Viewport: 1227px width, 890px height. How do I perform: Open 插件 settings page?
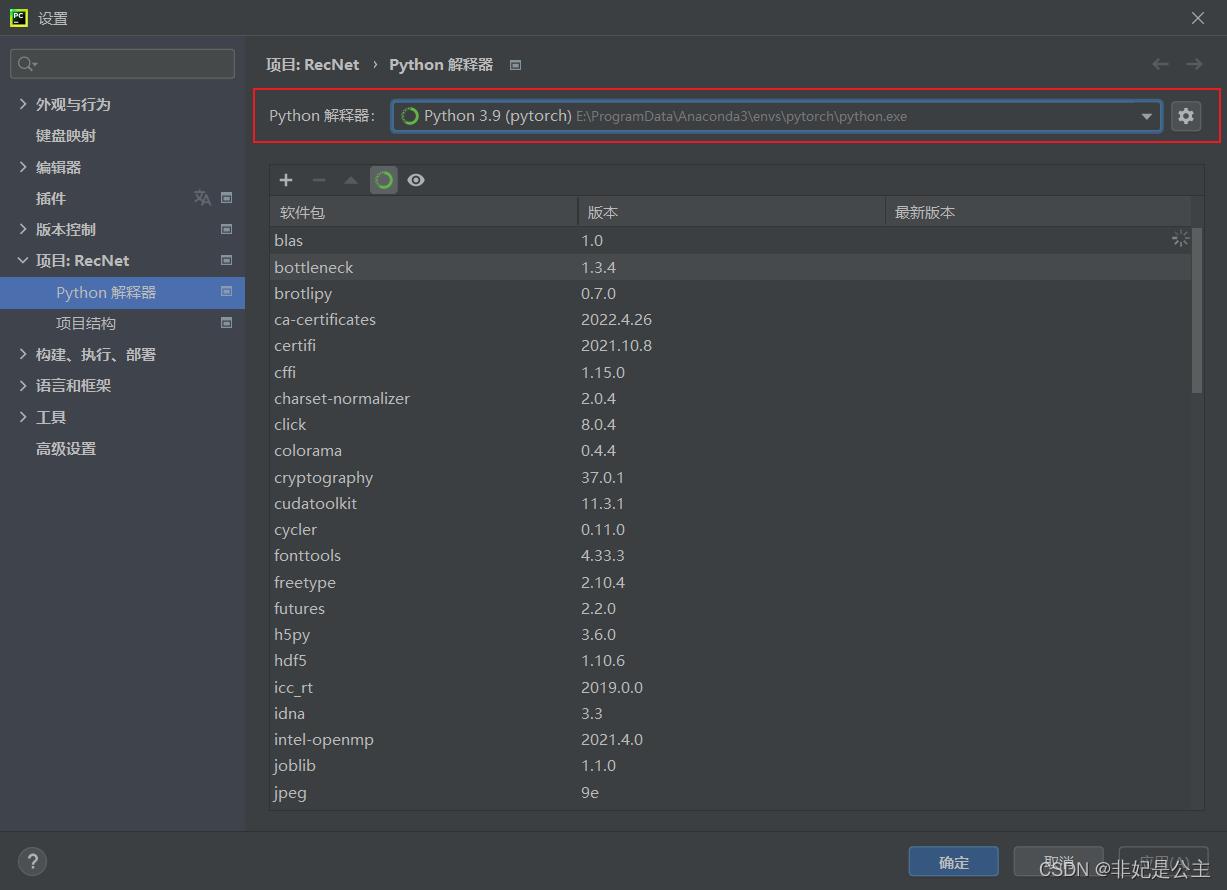click(51, 198)
